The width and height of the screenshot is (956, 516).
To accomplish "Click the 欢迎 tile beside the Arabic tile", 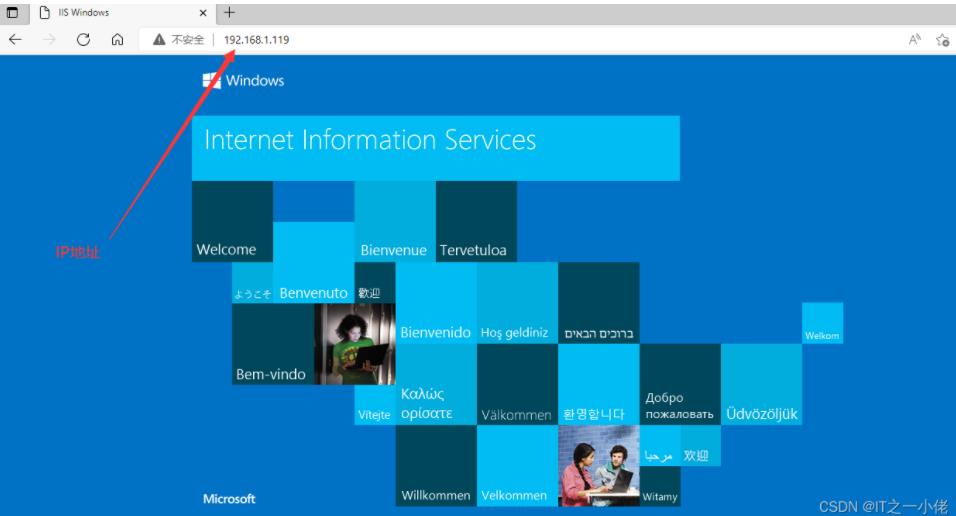I will click(701, 446).
